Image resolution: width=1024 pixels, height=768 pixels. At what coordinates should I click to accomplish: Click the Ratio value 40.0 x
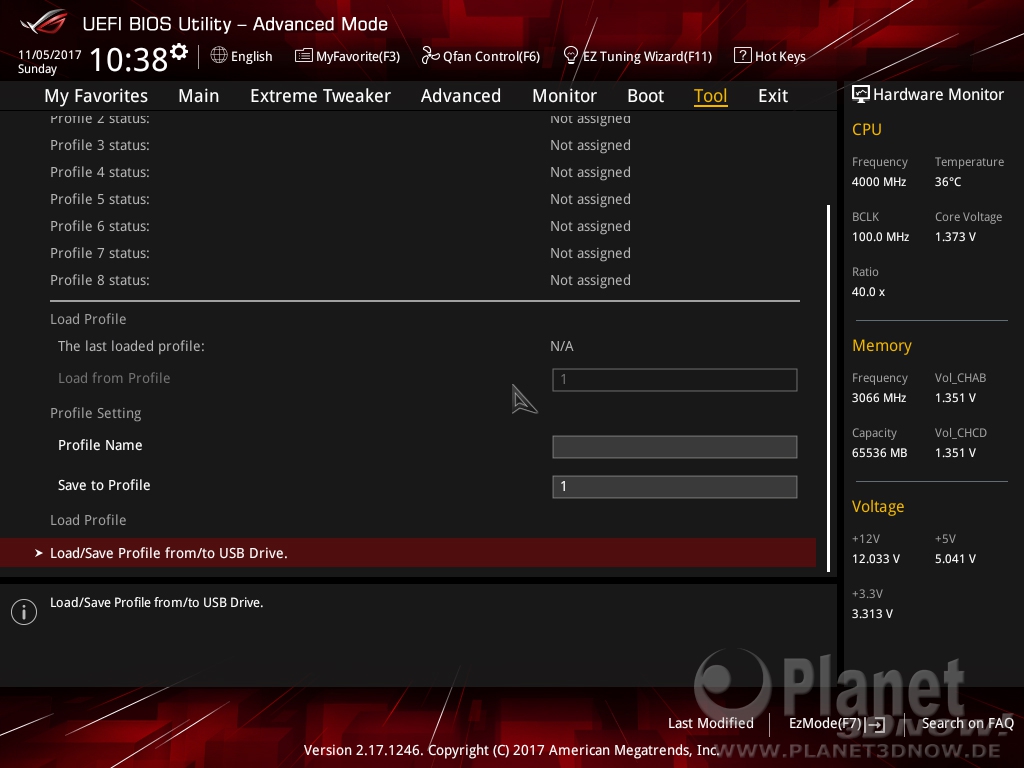[869, 292]
